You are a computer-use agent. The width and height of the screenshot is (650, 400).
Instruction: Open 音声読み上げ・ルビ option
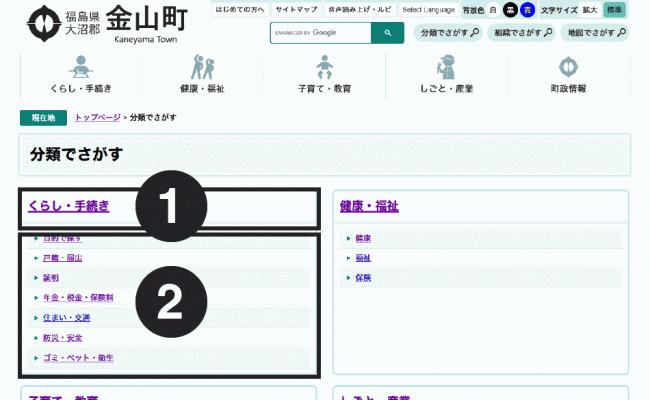pyautogui.click(x=359, y=10)
